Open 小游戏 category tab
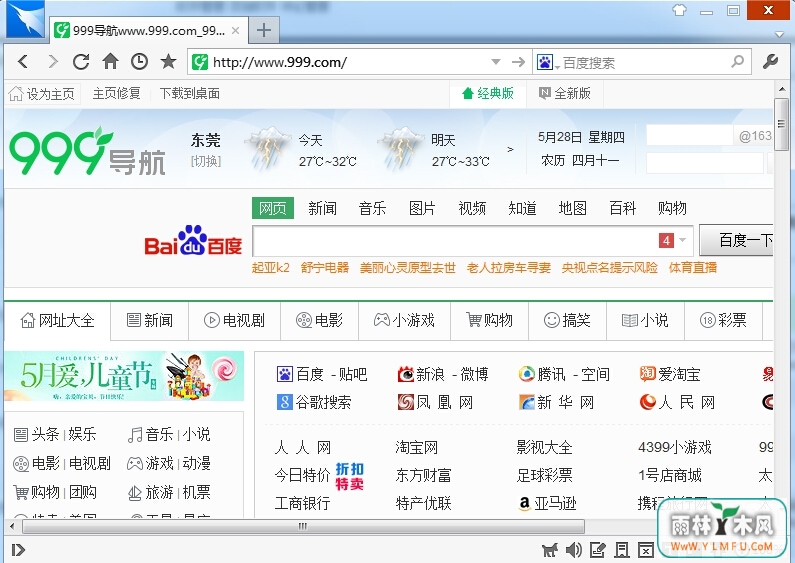Viewport: 795px width, 563px height. [405, 321]
